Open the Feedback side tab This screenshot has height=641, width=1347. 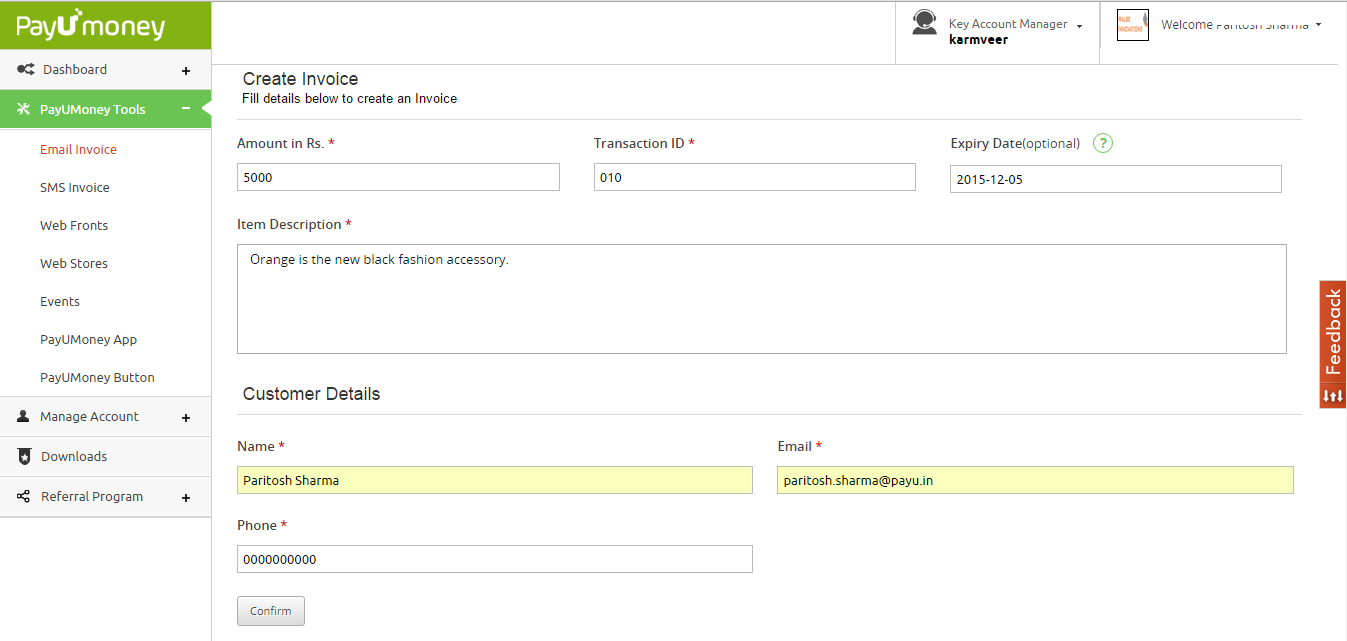pyautogui.click(x=1333, y=332)
